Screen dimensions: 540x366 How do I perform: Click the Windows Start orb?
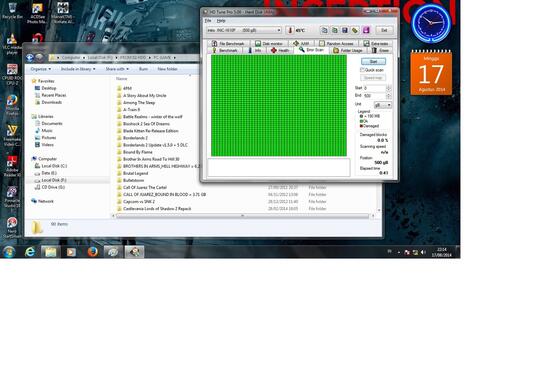tap(9, 252)
